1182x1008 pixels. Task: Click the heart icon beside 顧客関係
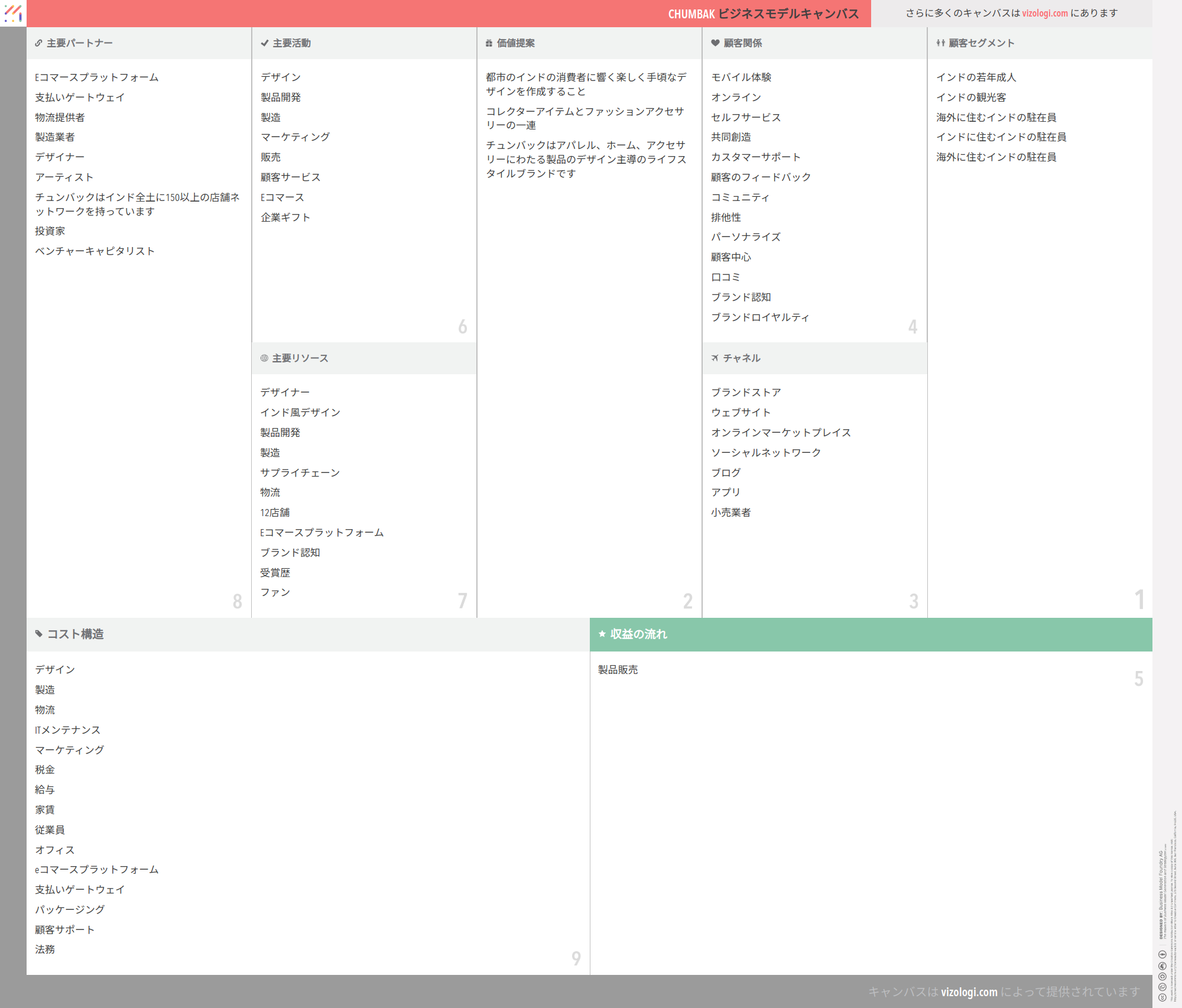tap(715, 43)
